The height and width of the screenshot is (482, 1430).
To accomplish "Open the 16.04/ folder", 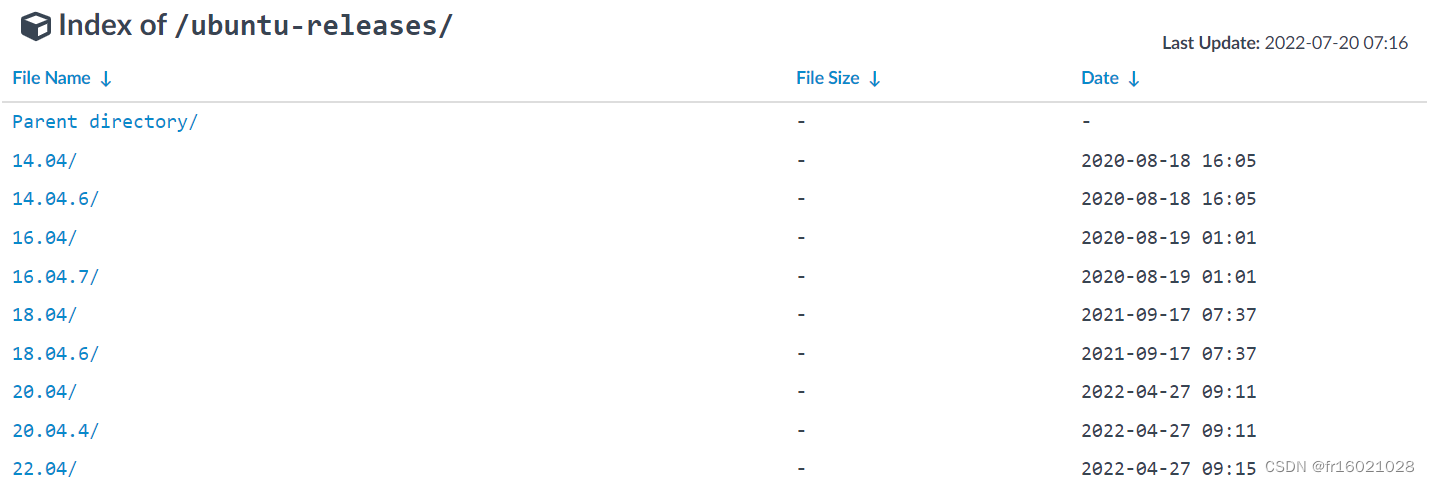I will tap(44, 237).
